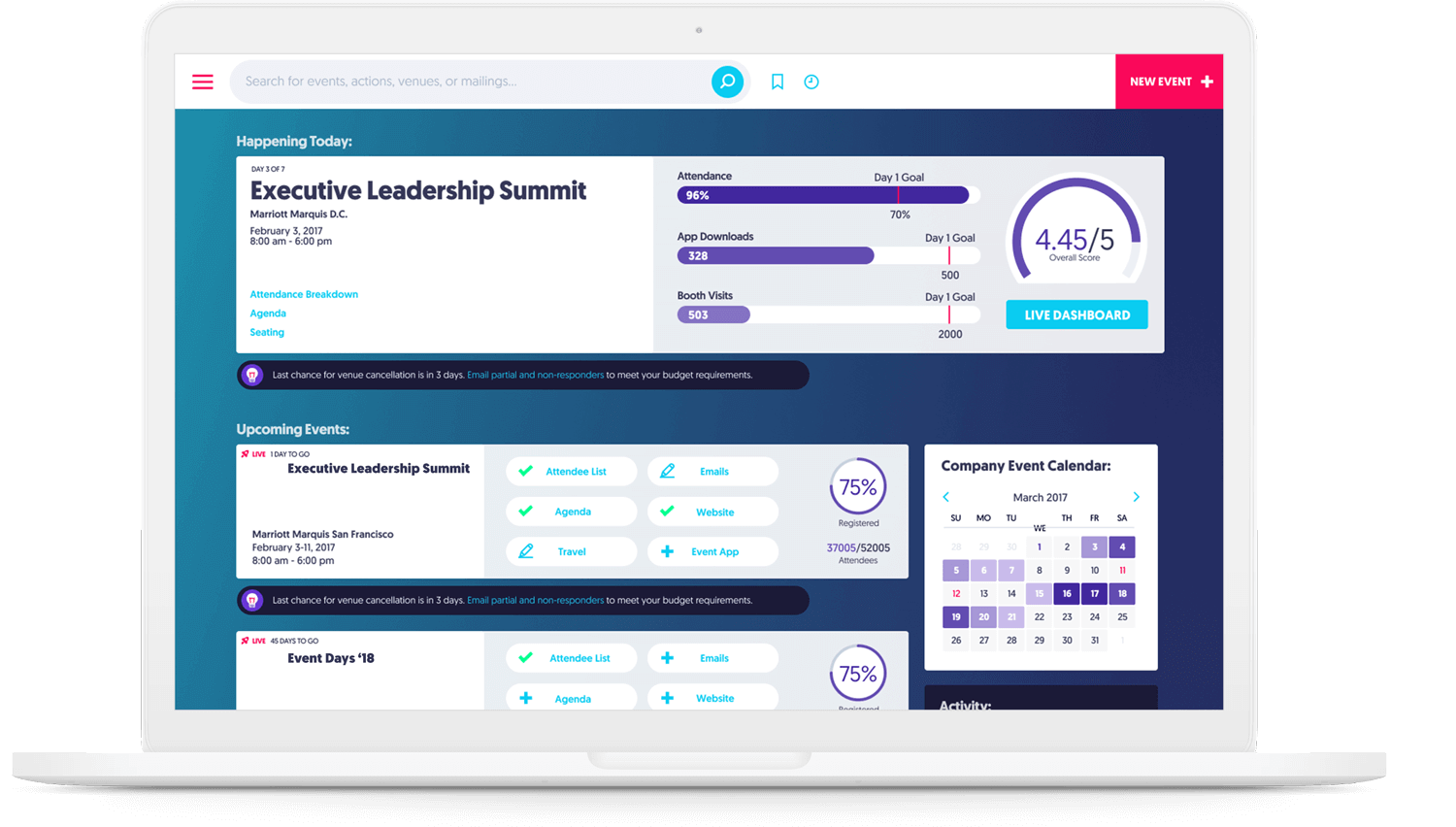
Task: Open Emails for Executive Leadership Summit
Action: point(712,472)
